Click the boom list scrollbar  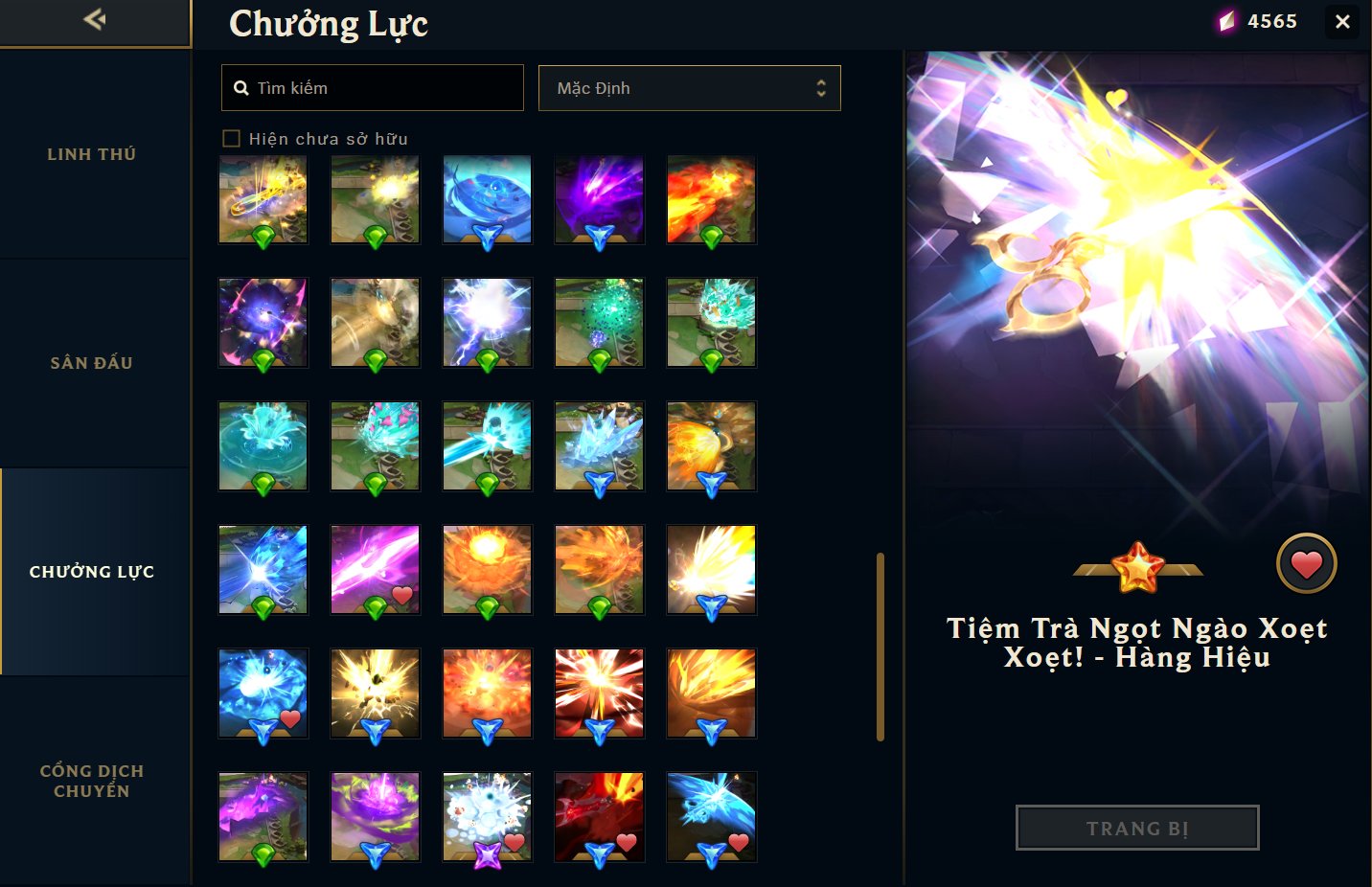[x=880, y=647]
